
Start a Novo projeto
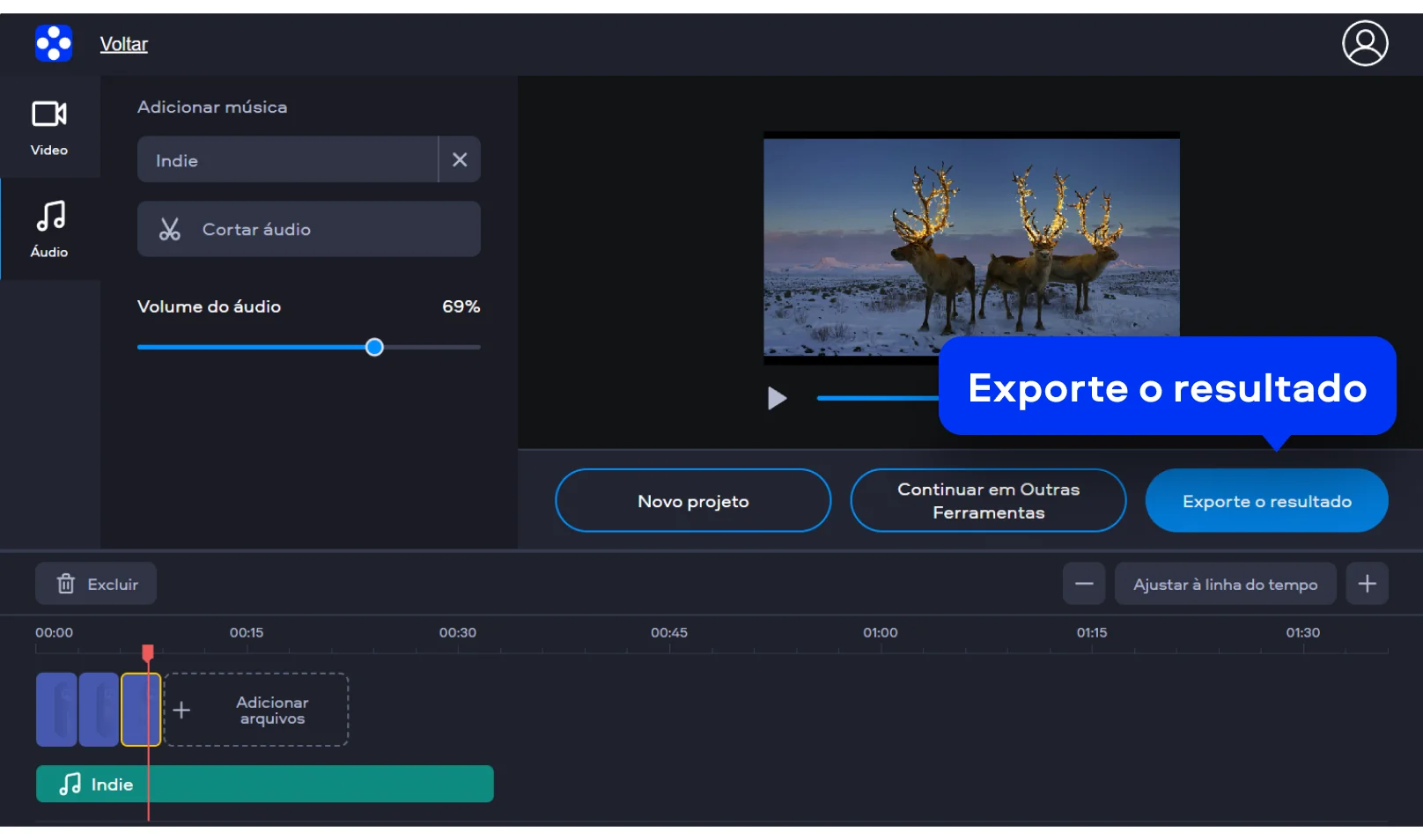click(692, 500)
